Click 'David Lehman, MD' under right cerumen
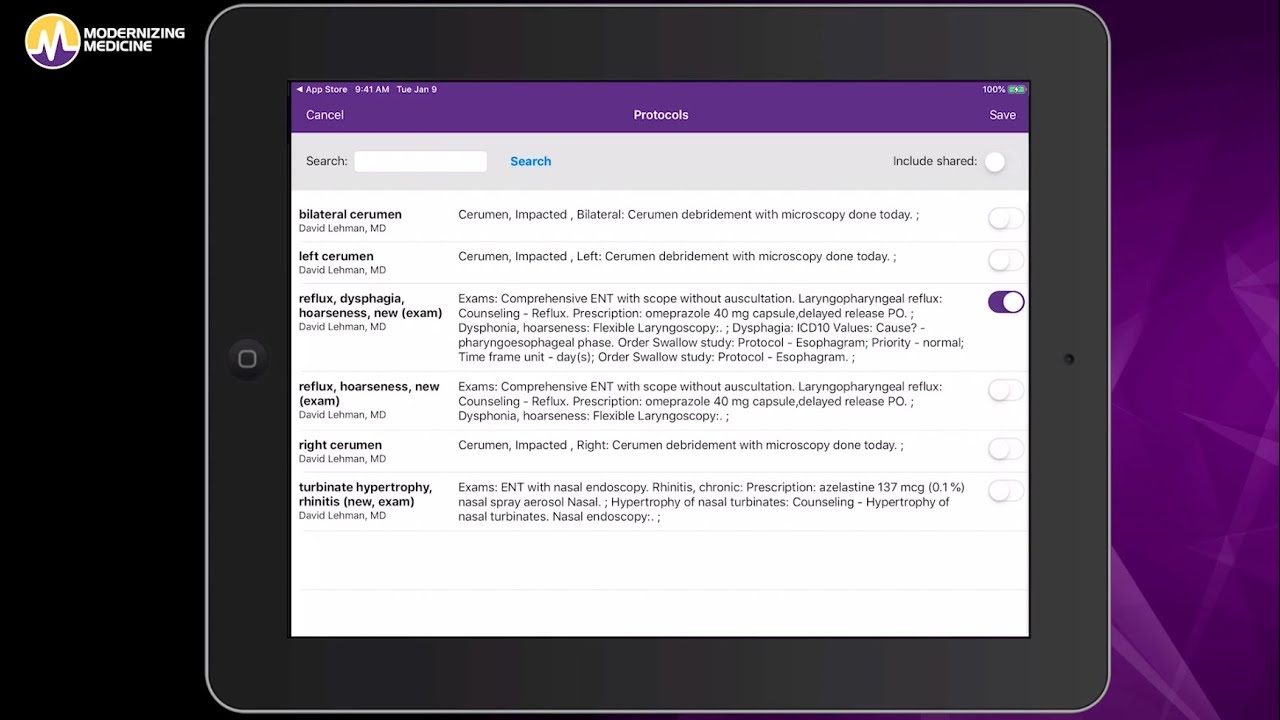The image size is (1280, 720). (x=342, y=459)
